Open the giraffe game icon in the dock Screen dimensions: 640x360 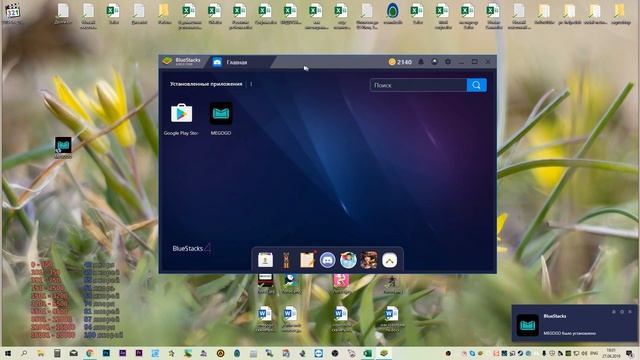[286, 260]
